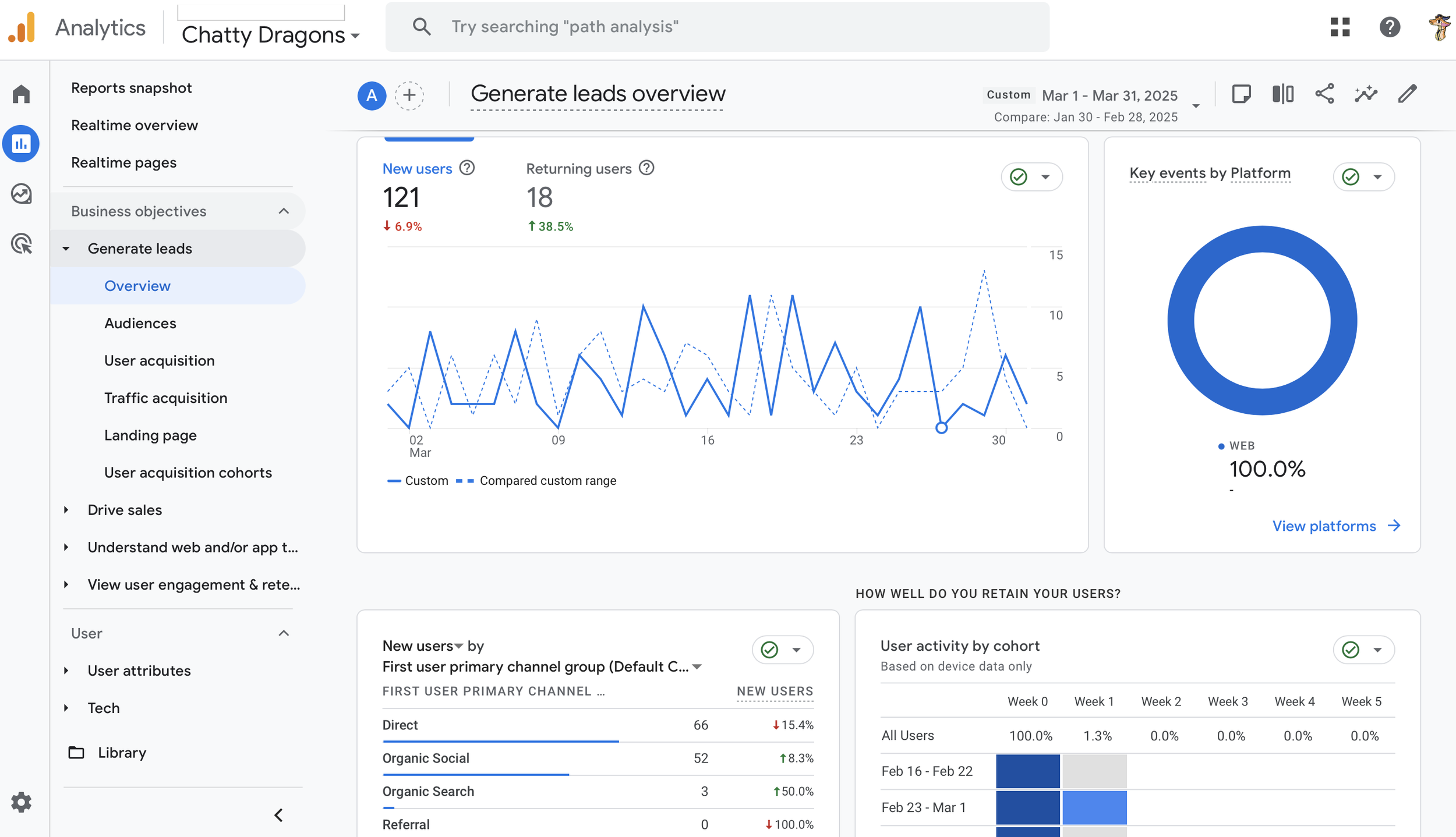Screen dimensions: 1456x837
Task: Open Realtime pages
Action: coord(123,162)
